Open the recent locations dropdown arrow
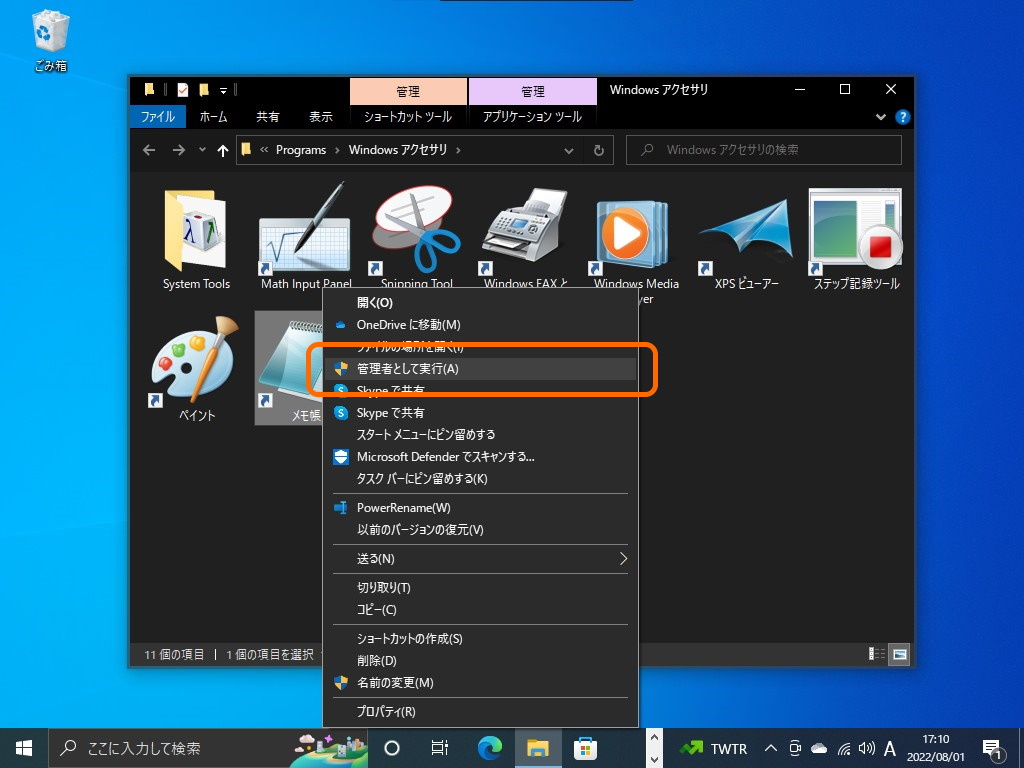The image size is (1024, 768). coord(202,150)
